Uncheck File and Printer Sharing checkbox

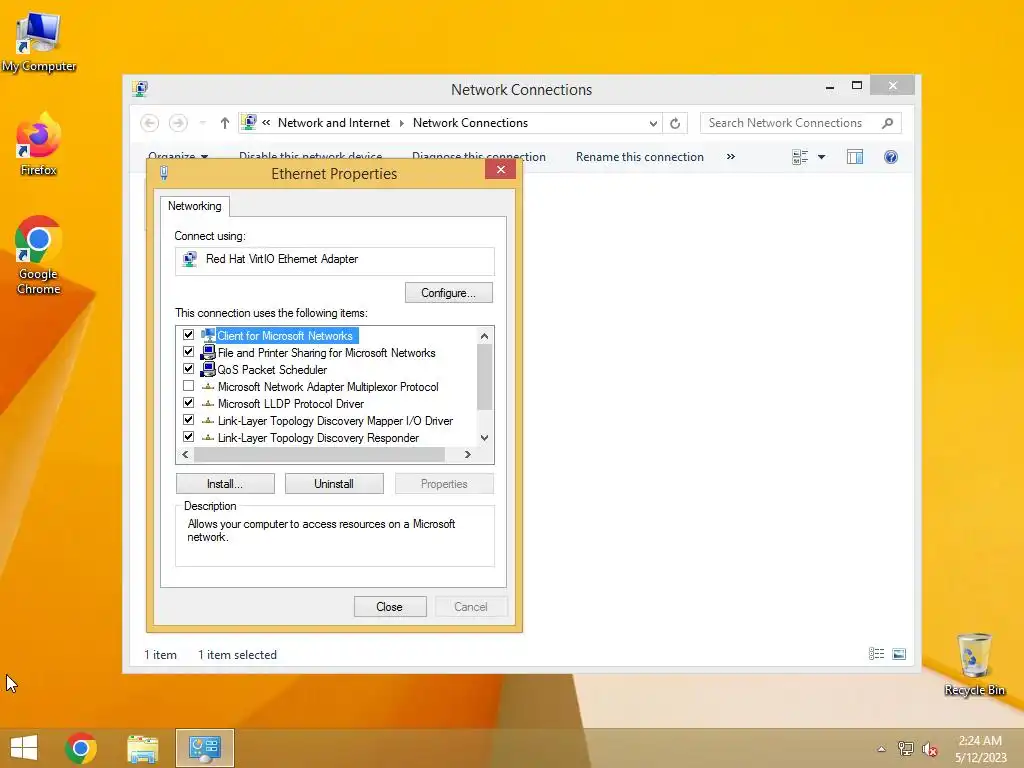pyautogui.click(x=189, y=351)
